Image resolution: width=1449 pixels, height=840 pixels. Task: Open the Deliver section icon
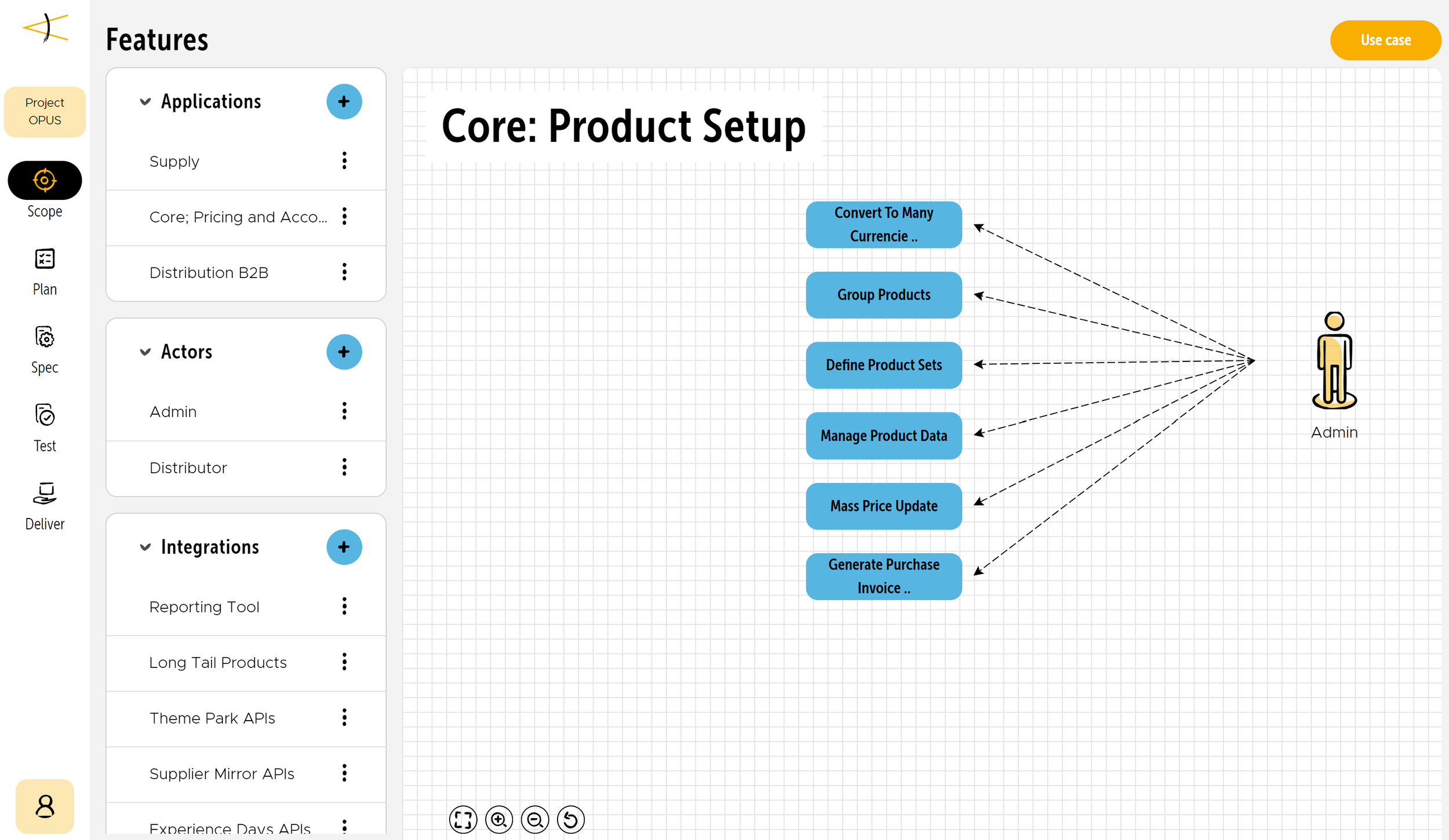tap(45, 494)
